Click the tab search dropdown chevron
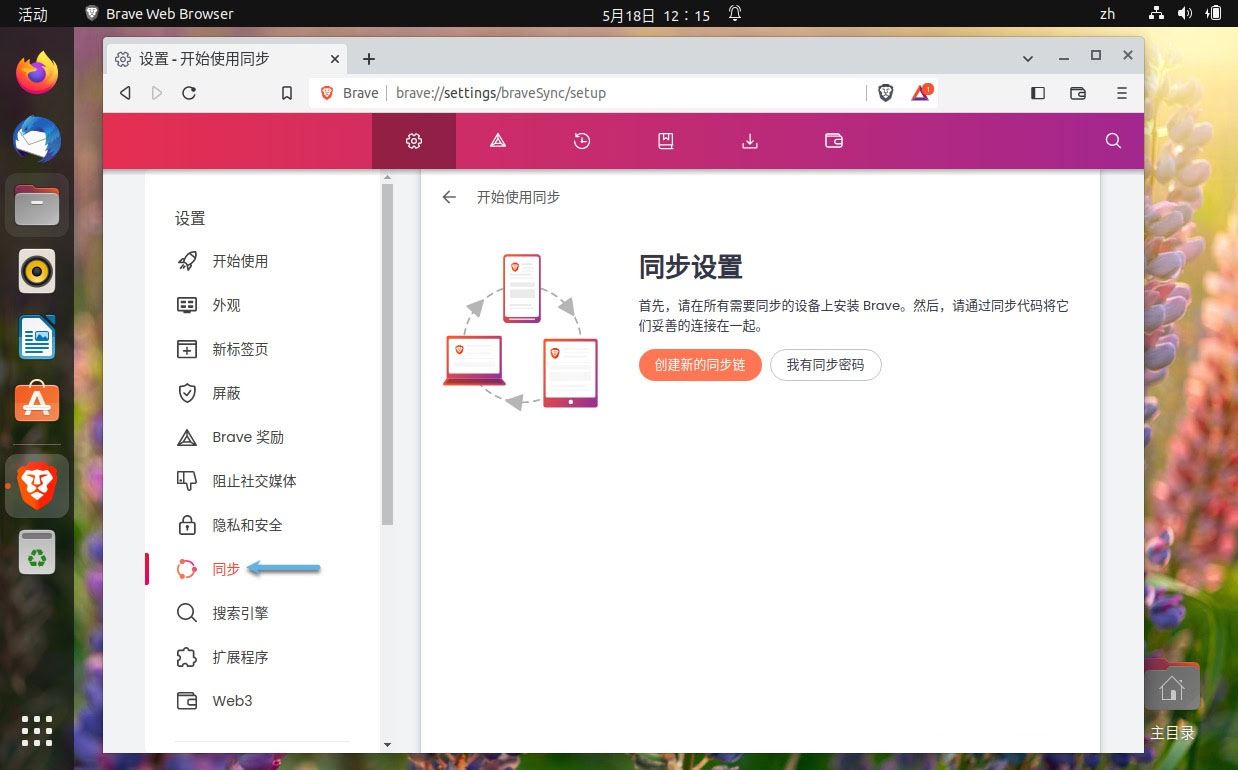This screenshot has width=1238, height=770. coord(1030,58)
